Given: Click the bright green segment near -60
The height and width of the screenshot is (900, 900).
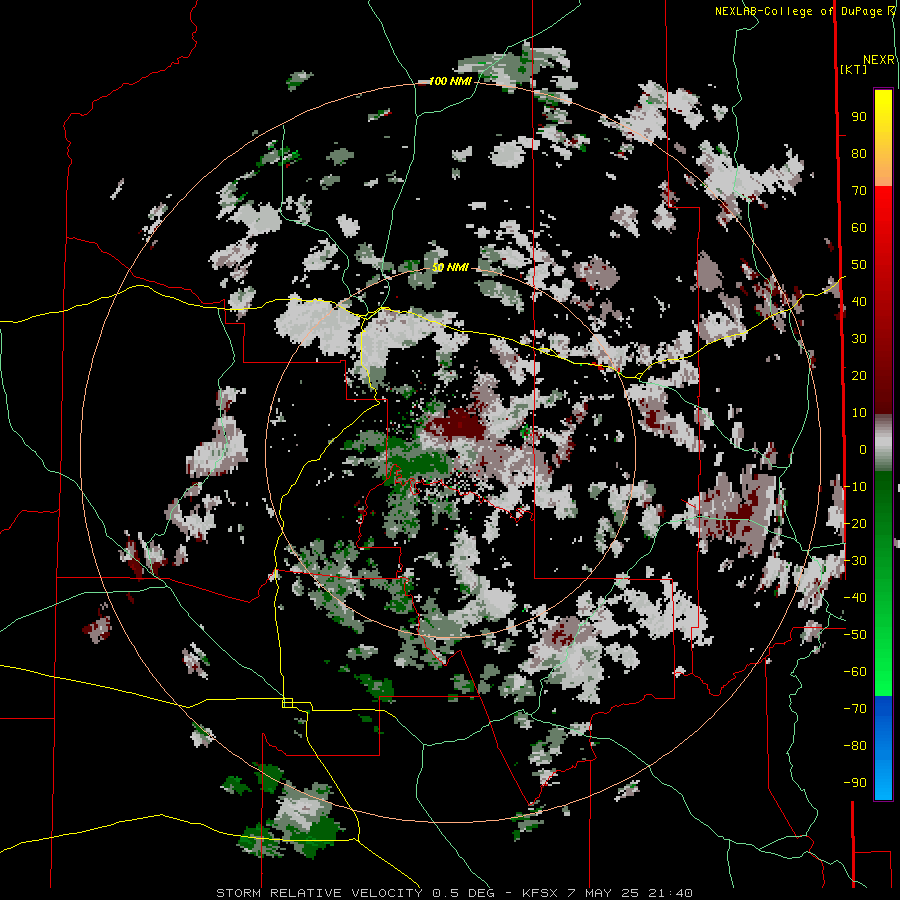Looking at the screenshot, I should [883, 672].
